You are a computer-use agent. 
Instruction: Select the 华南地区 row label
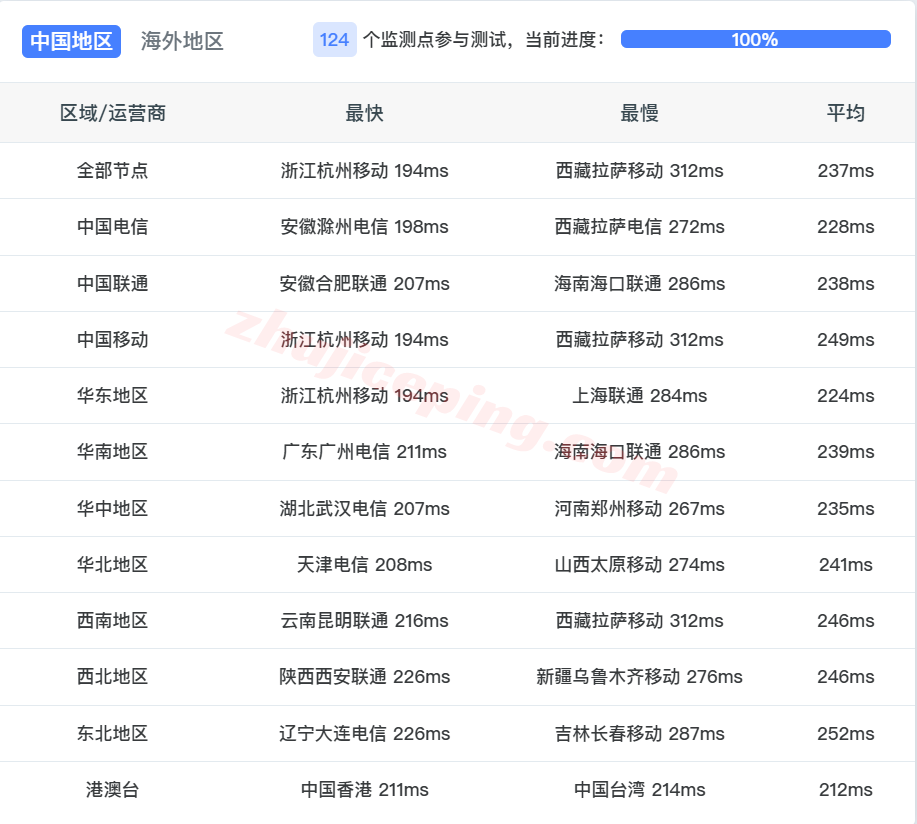pos(112,452)
